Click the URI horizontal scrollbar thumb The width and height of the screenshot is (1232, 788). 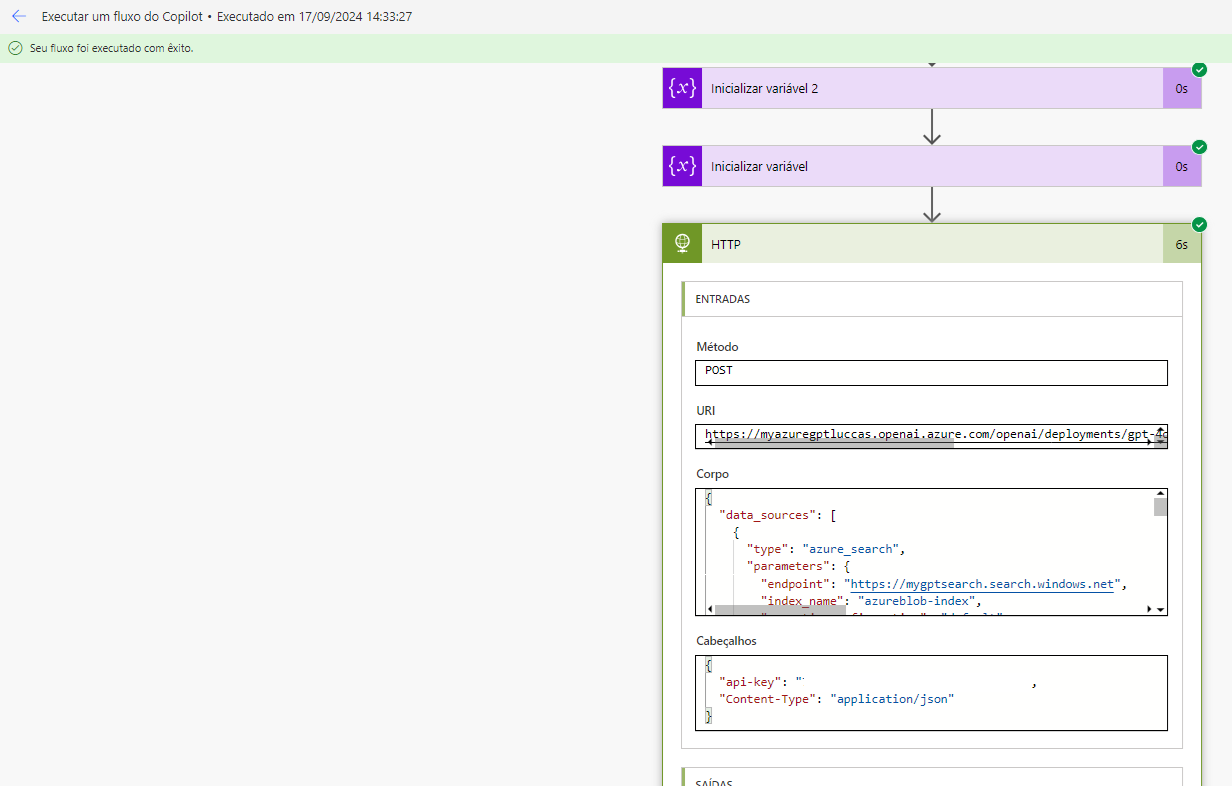click(834, 443)
